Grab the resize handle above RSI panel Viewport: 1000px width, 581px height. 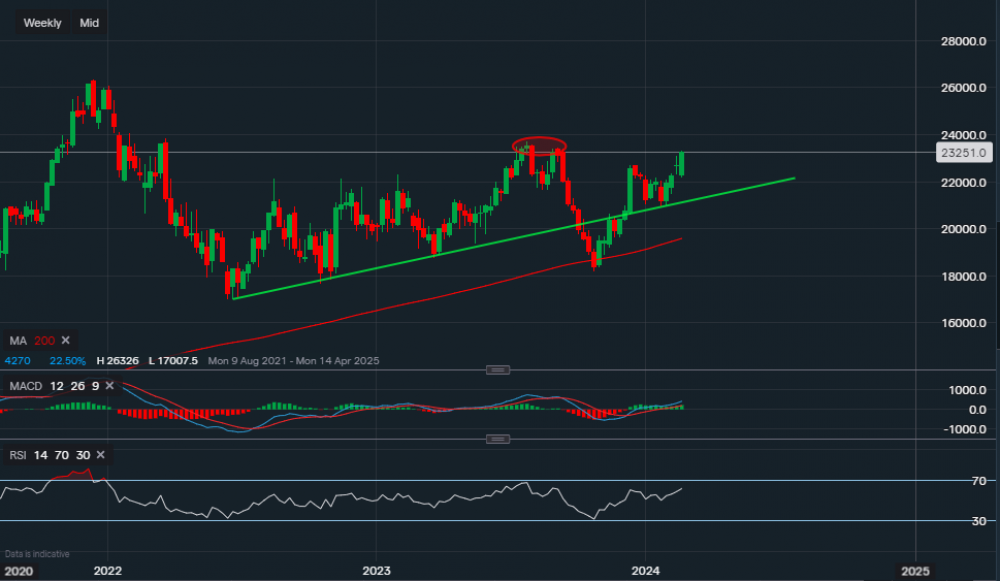497,439
